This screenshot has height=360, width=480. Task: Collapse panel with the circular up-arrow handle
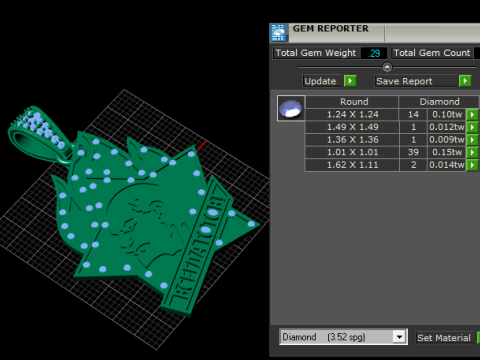387,67
